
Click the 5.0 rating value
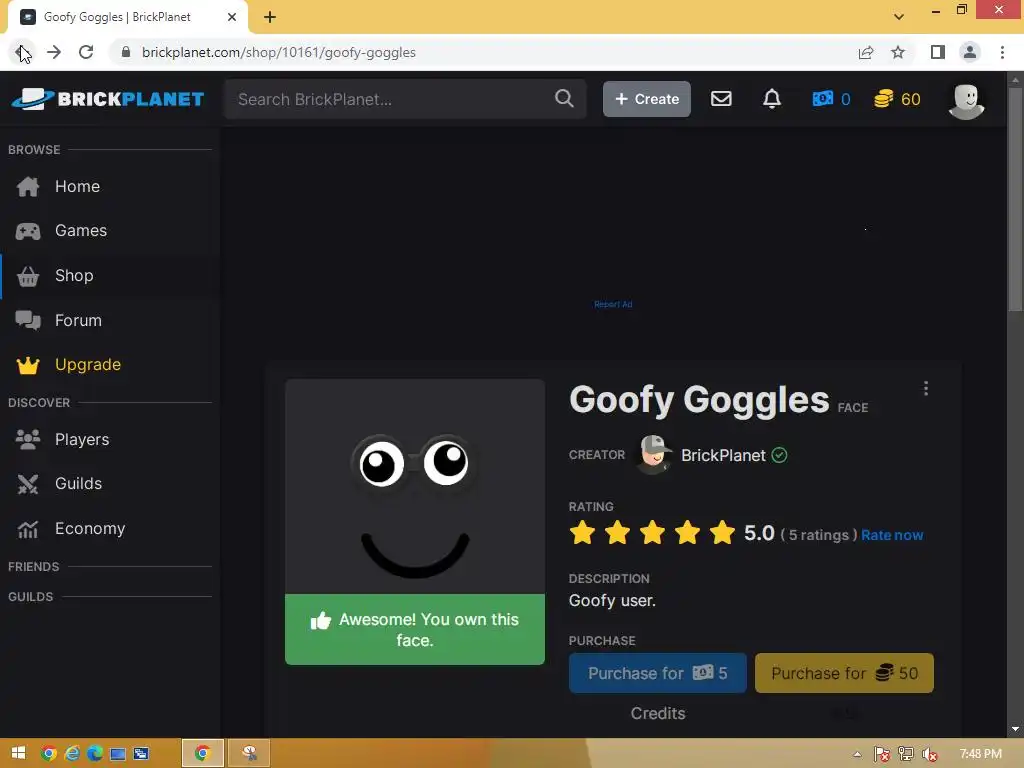point(759,533)
